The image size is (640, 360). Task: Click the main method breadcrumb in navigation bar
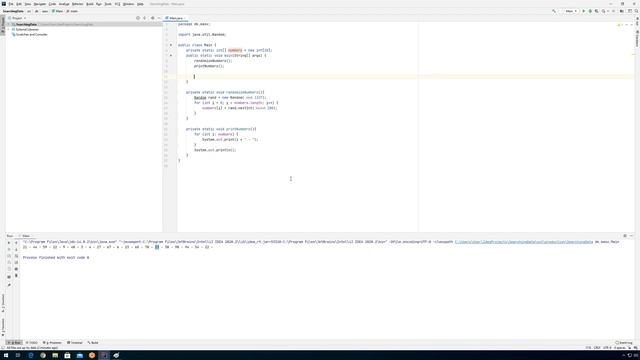tap(72, 11)
